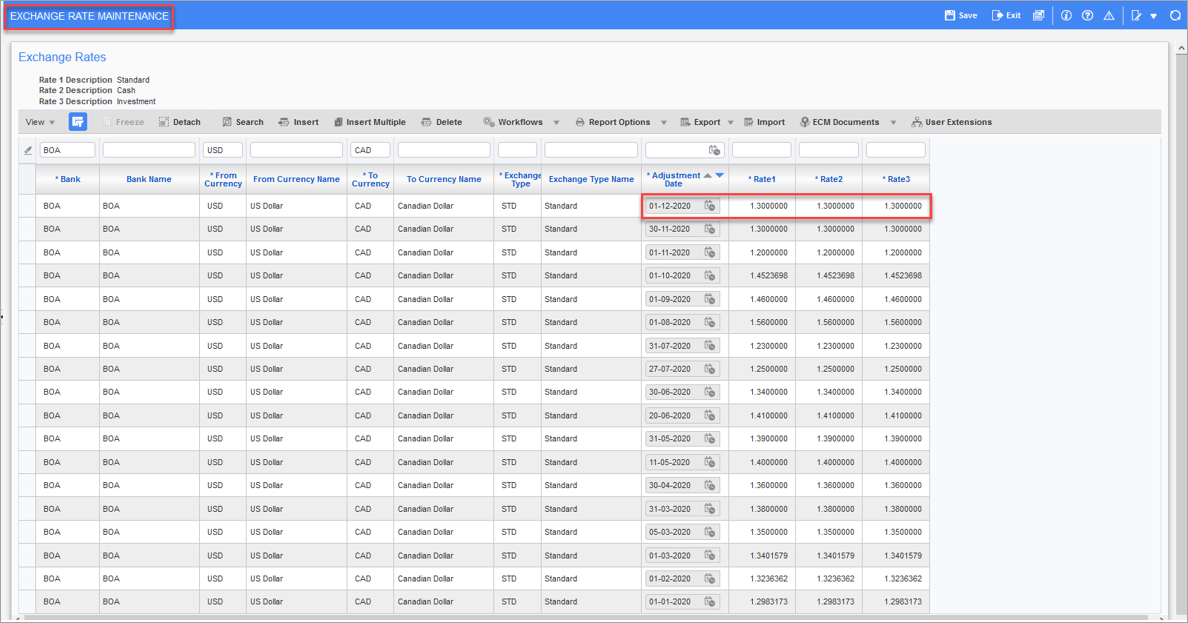Click the Report Options toolbar button
This screenshot has width=1188, height=623.
[612, 122]
